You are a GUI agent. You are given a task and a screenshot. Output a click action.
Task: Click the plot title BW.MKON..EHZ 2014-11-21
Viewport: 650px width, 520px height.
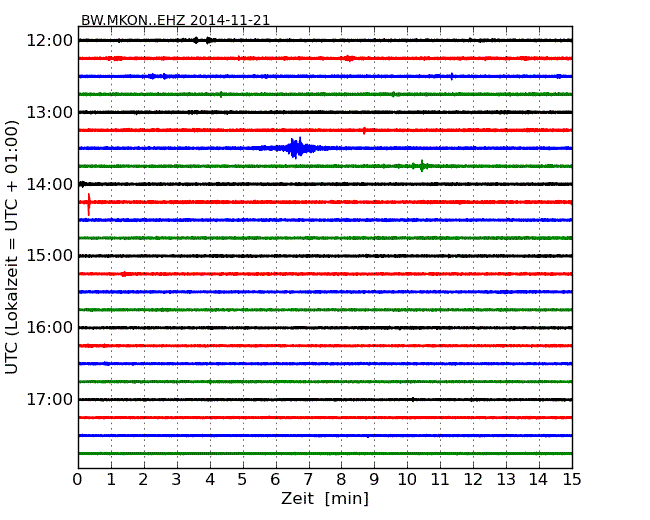click(x=175, y=20)
